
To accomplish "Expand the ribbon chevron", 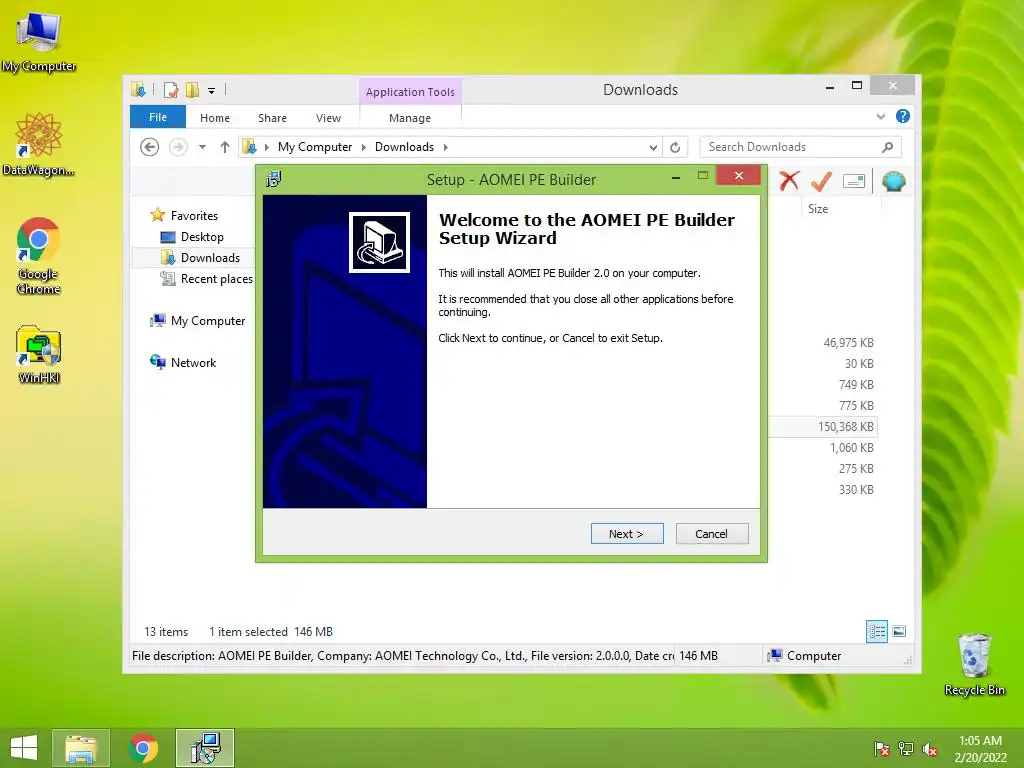I will (880, 116).
